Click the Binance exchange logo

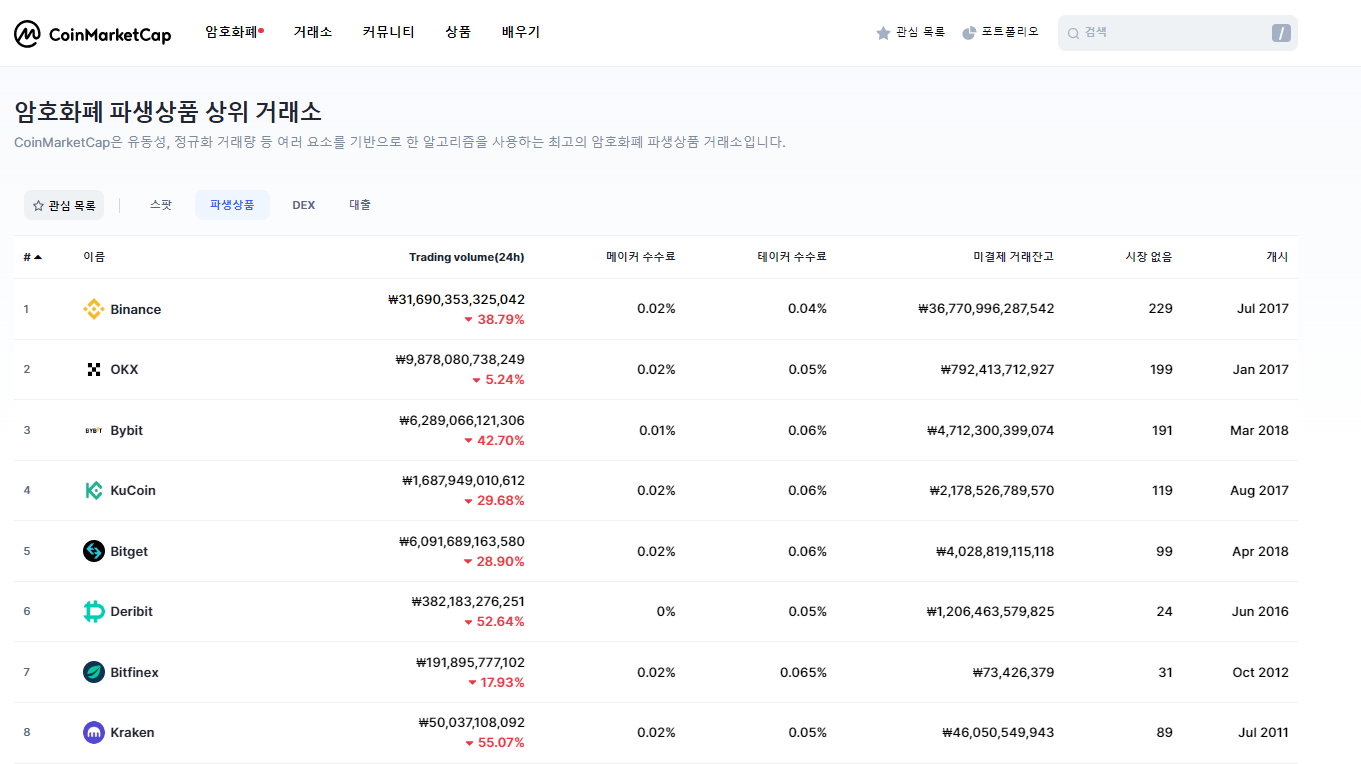click(x=94, y=309)
